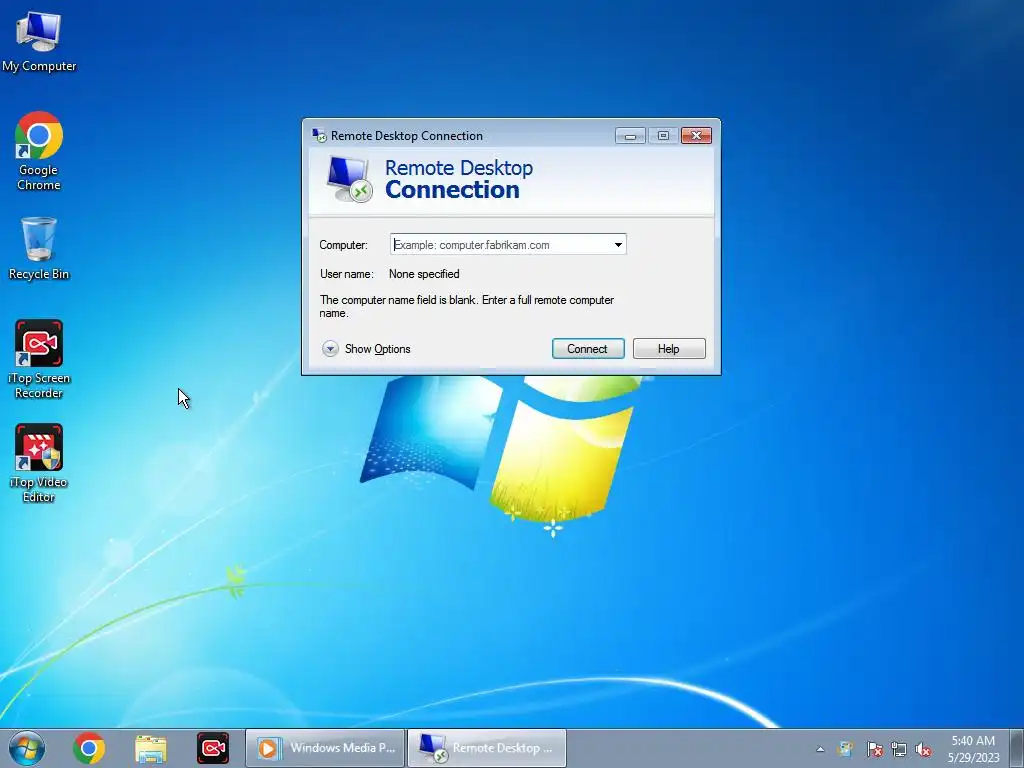The height and width of the screenshot is (768, 1024).
Task: Expand Show Options in Remote Desktop
Action: (366, 349)
